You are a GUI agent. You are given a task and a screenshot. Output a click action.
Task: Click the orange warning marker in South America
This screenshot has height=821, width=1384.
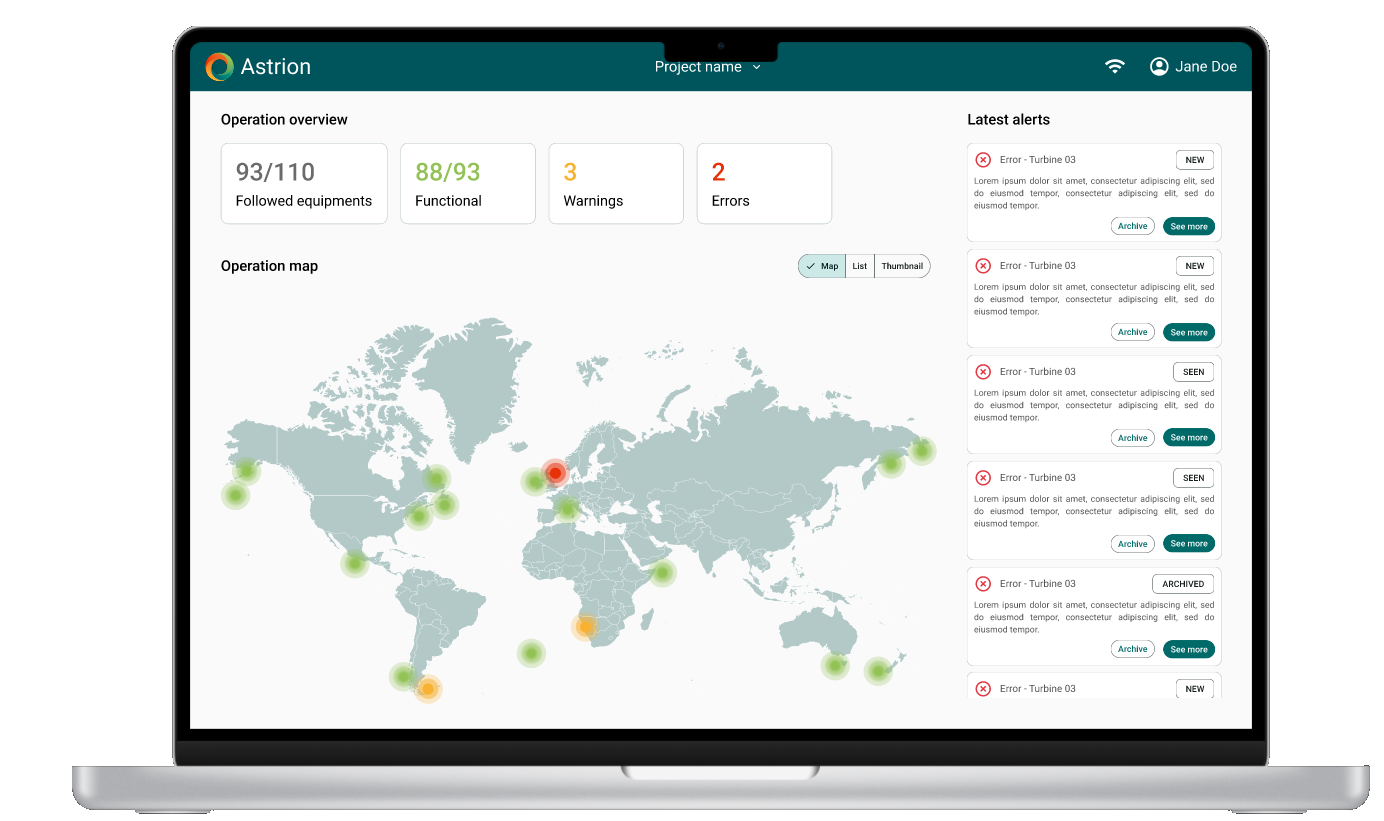pos(428,689)
